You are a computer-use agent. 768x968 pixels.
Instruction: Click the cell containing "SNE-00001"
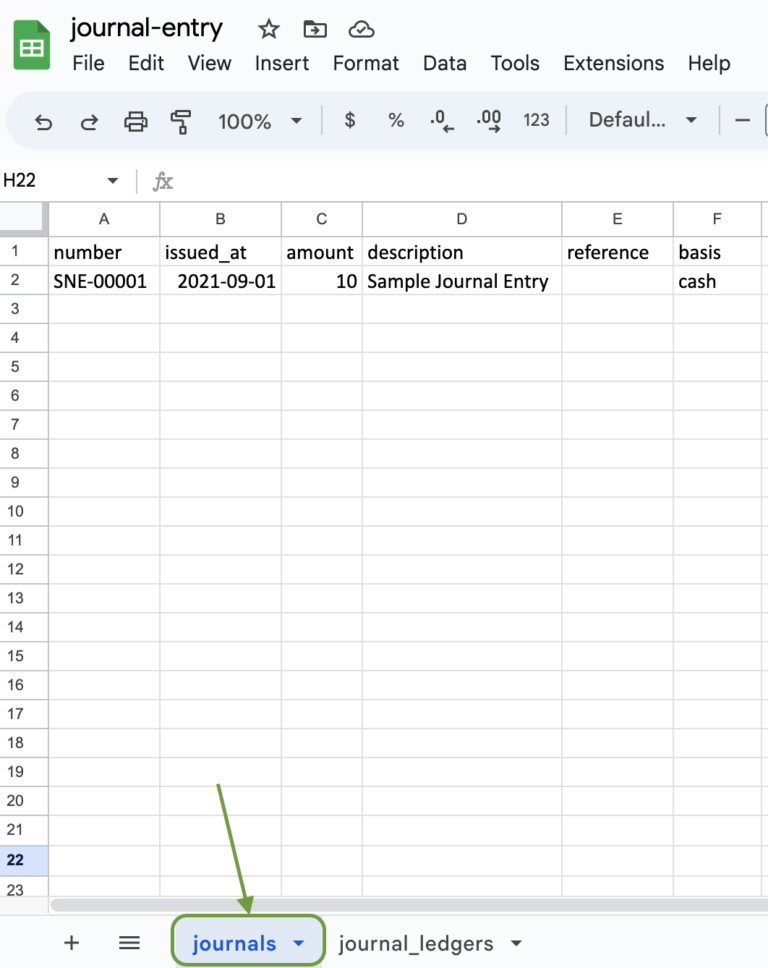point(104,280)
